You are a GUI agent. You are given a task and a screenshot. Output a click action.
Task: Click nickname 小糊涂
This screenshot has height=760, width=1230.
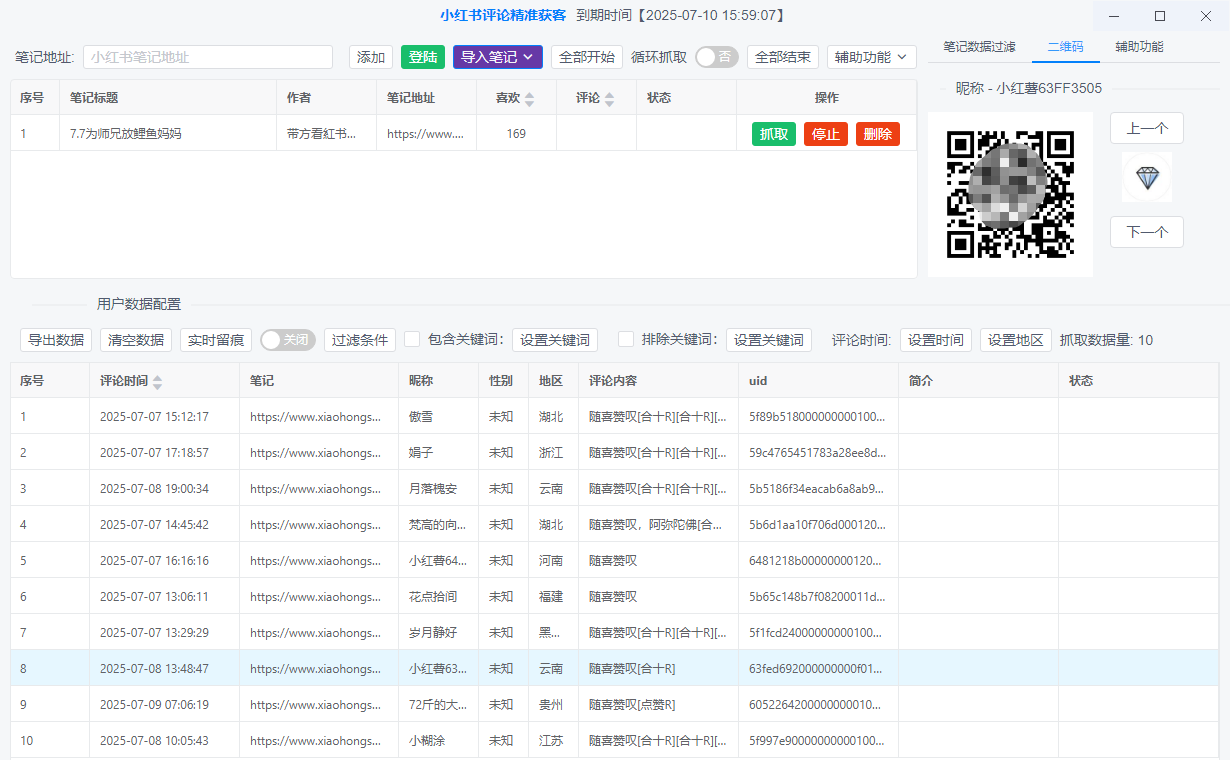point(428,741)
